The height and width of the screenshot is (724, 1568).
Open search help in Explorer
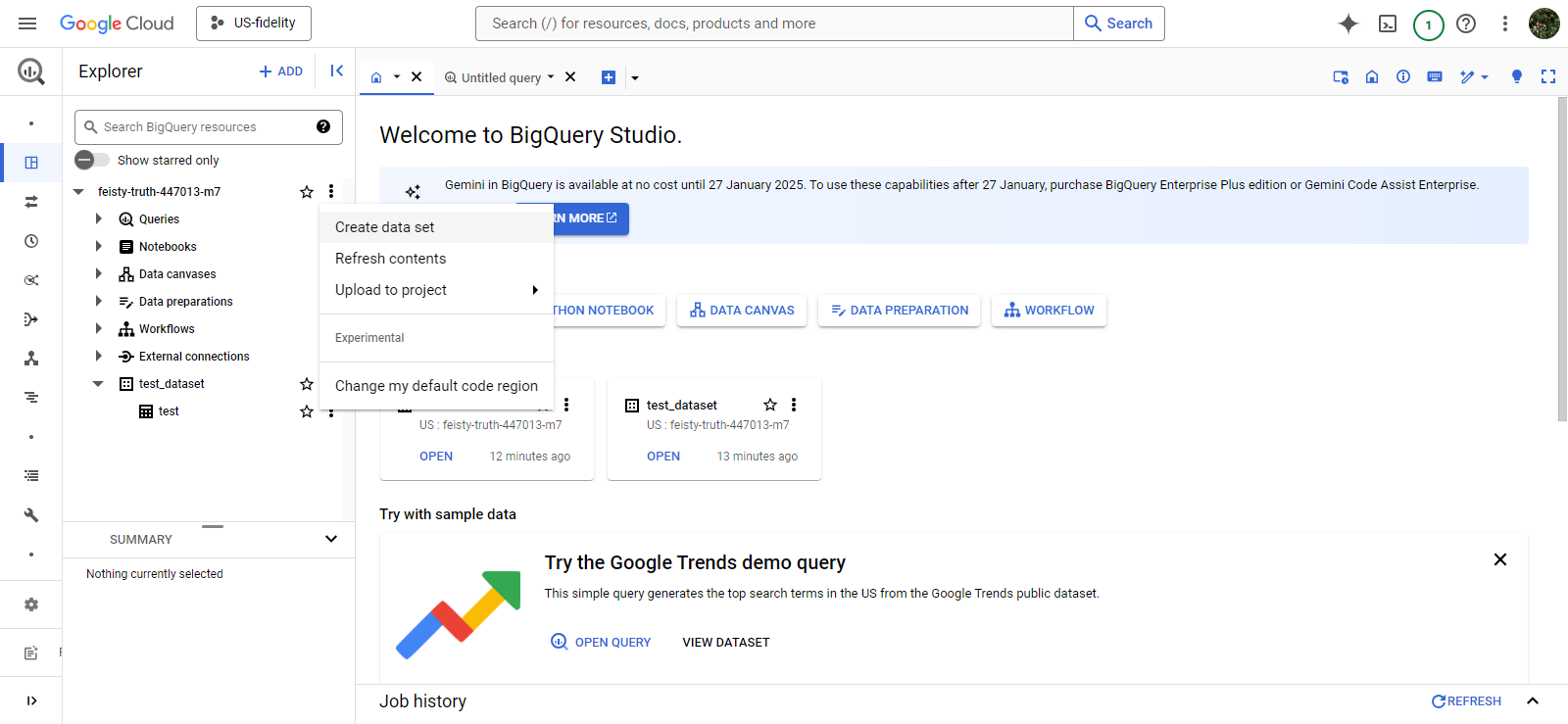point(323,126)
